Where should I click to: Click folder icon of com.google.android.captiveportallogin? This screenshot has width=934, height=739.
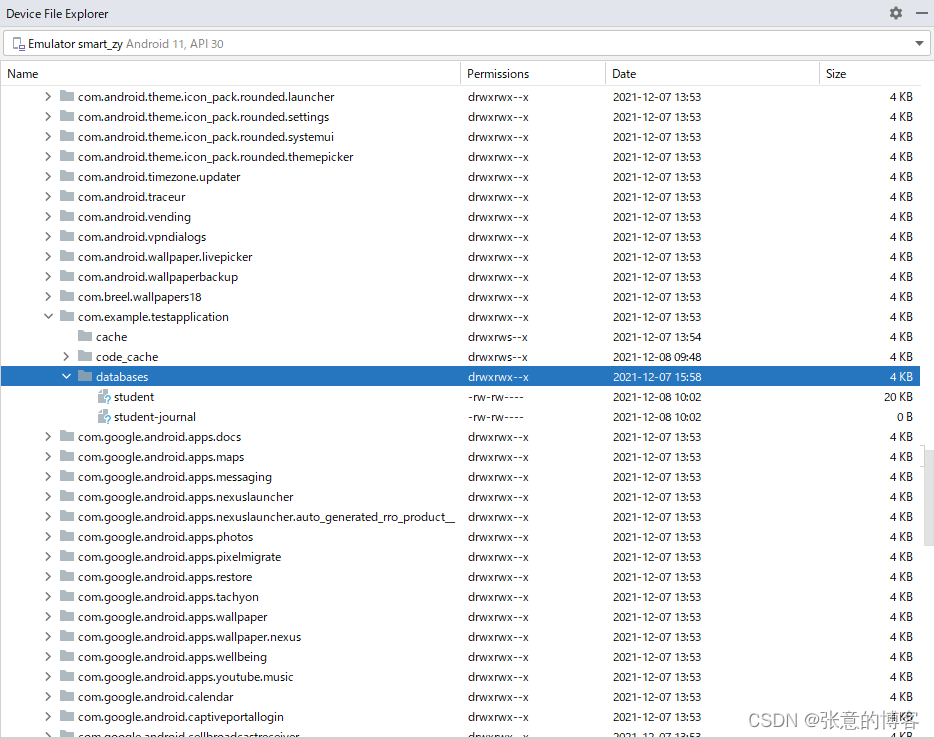67,716
